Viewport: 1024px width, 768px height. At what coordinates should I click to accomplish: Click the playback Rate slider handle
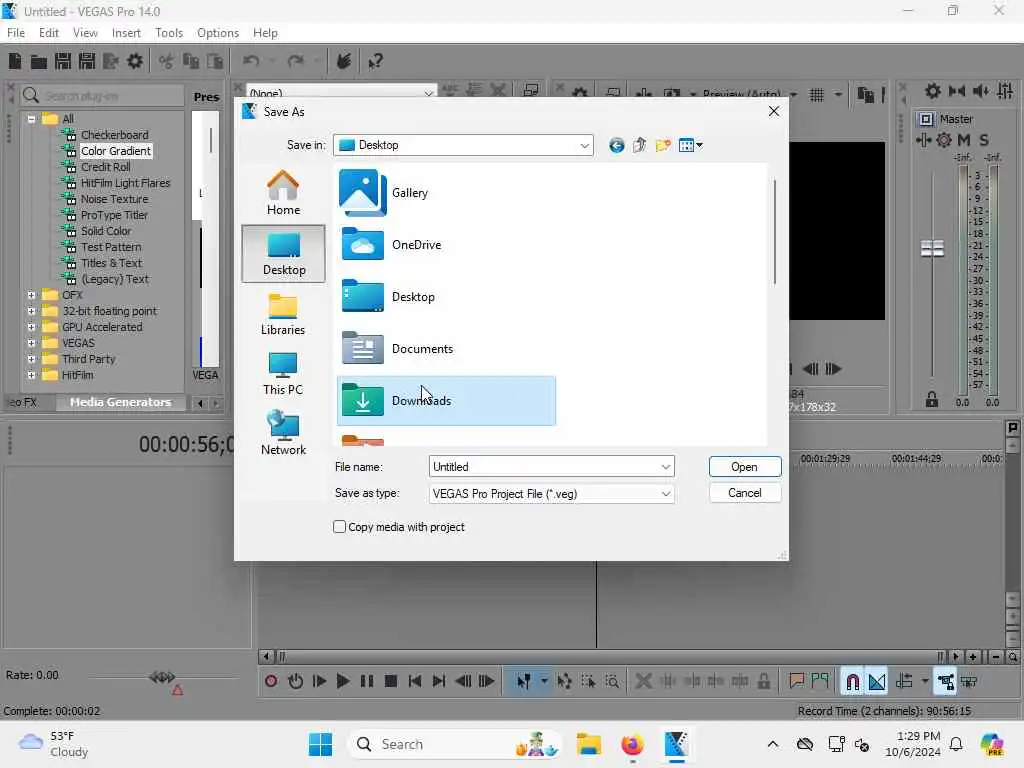click(x=162, y=677)
